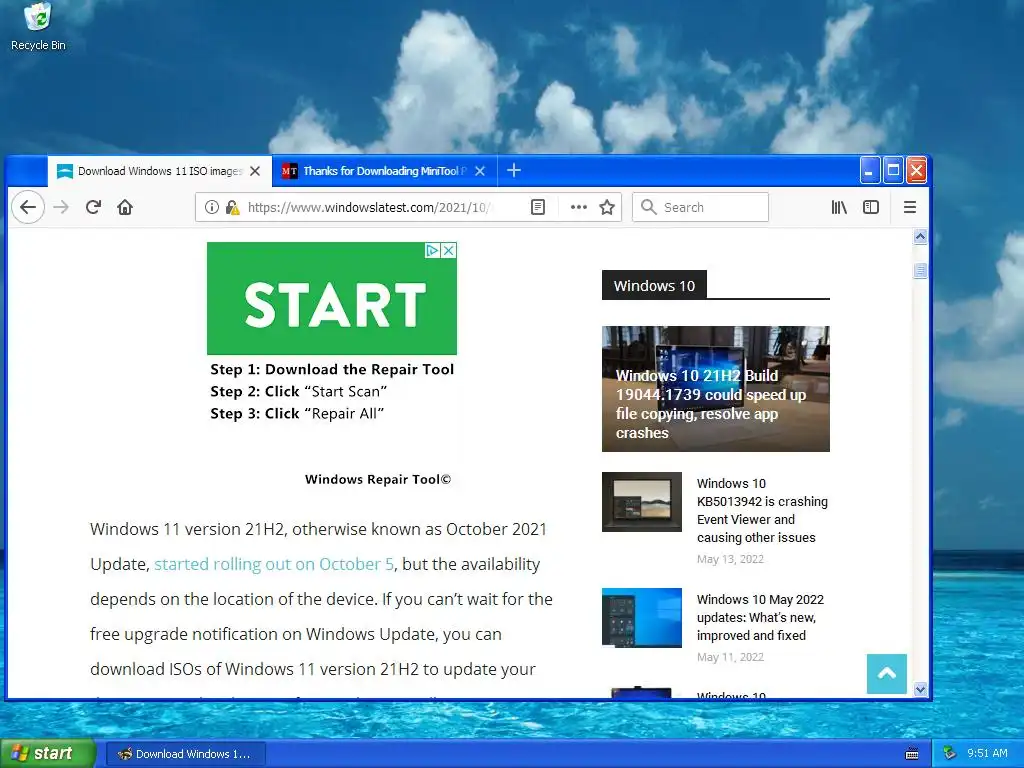Dismiss the ad with its X icon
This screenshot has width=1024, height=768.
point(449,250)
